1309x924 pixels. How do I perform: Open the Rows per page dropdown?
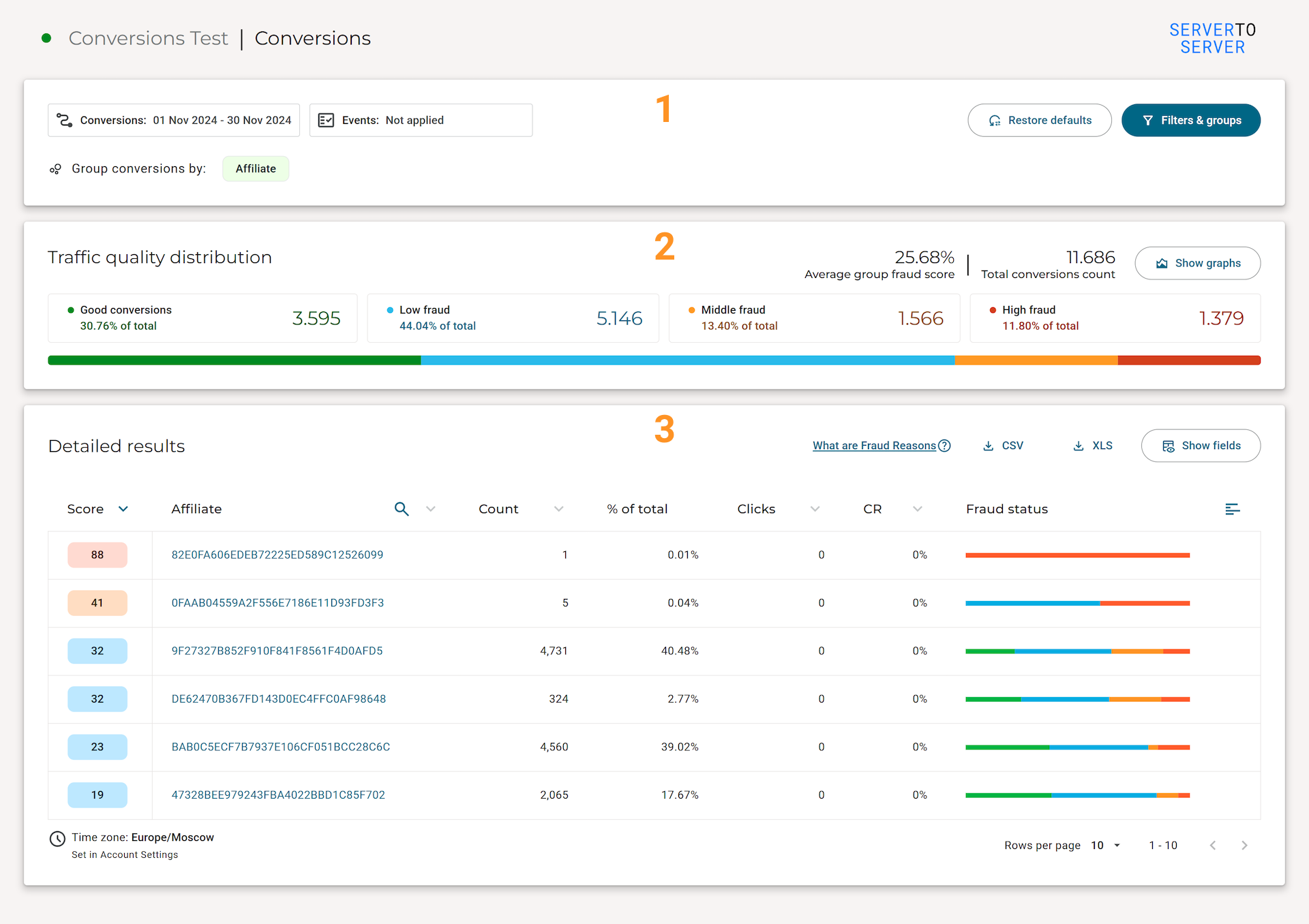point(1106,845)
